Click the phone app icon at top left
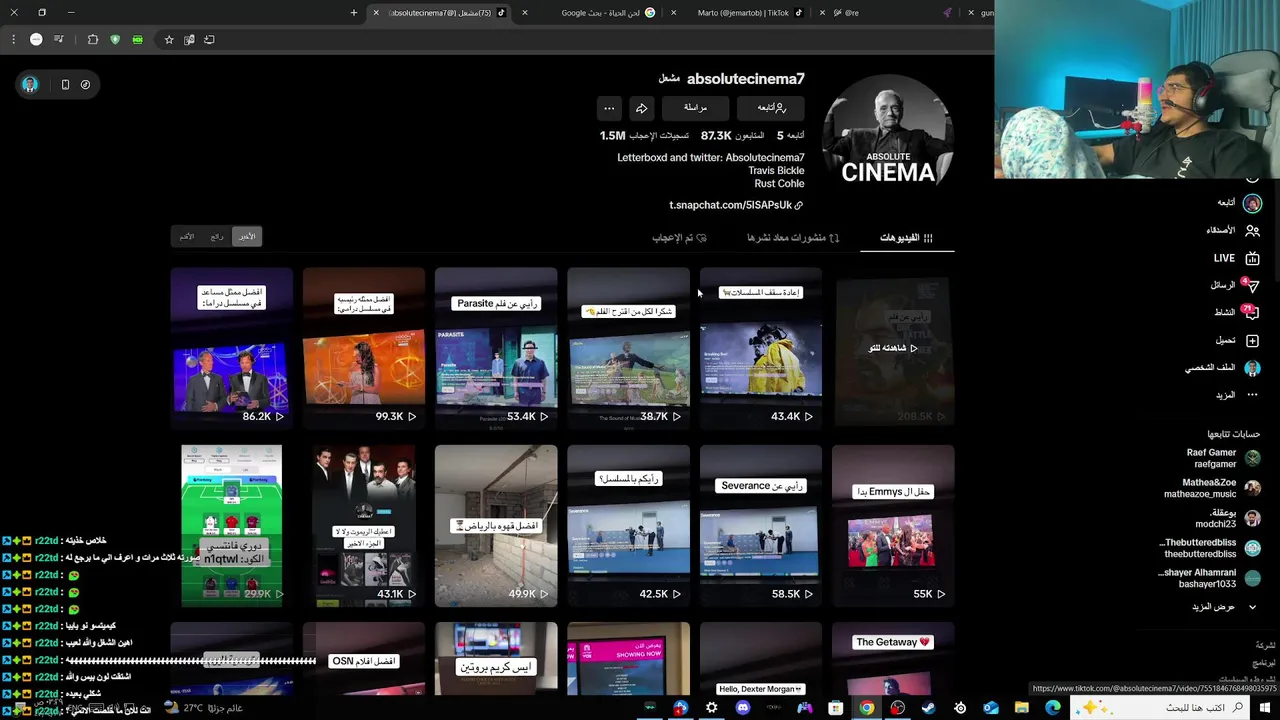 click(65, 85)
